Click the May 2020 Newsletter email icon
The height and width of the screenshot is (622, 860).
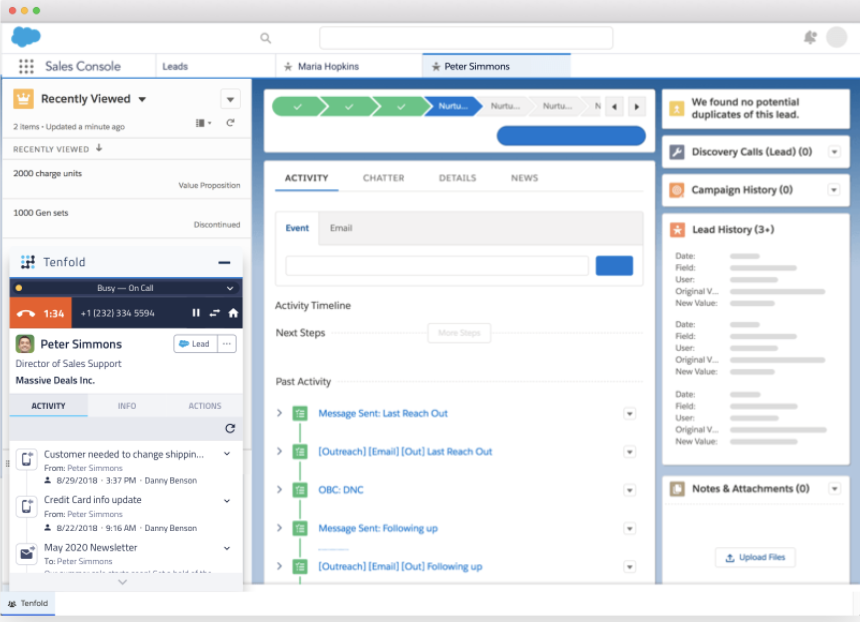[x=26, y=553]
